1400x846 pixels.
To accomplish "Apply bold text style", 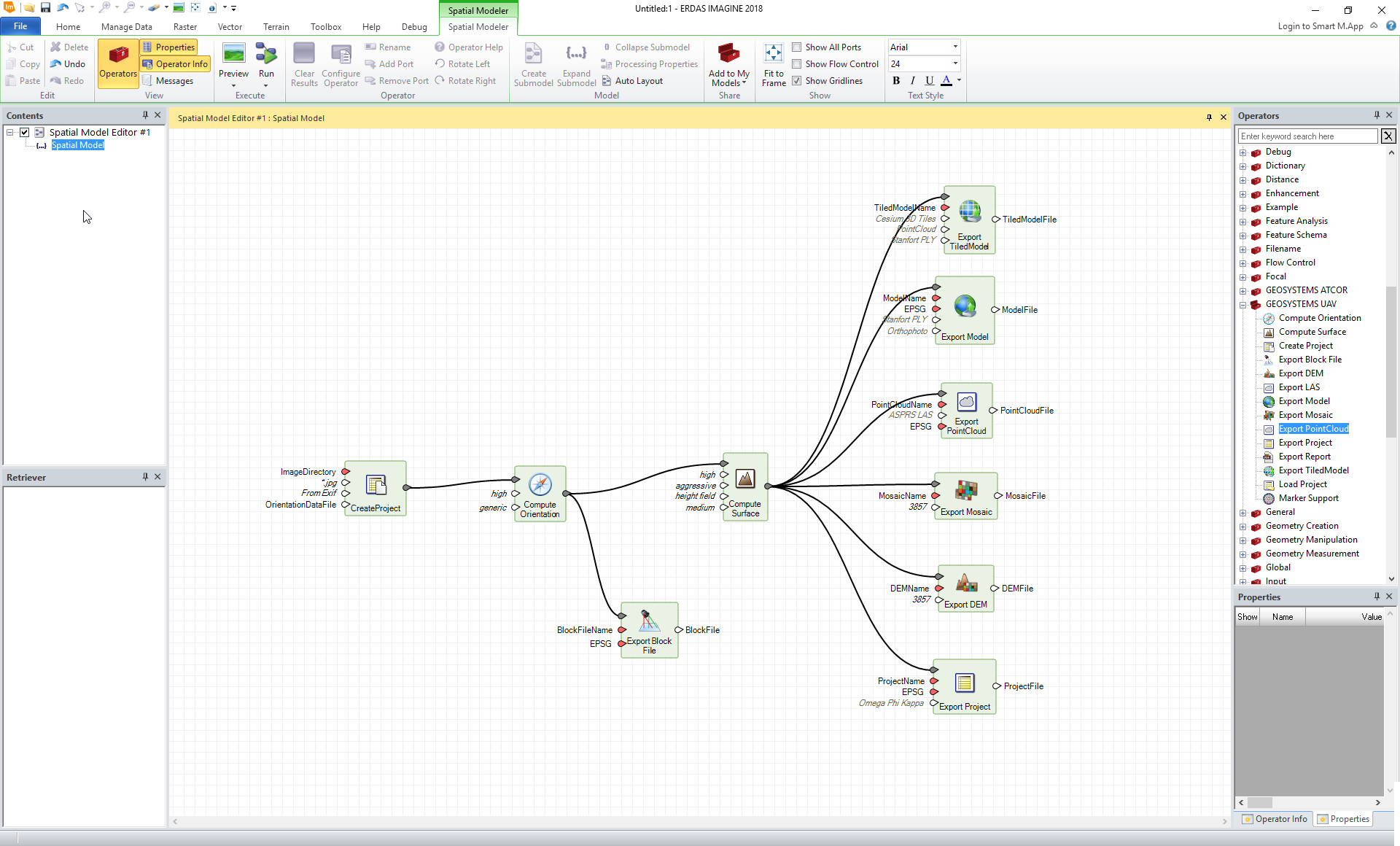I will coord(896,80).
